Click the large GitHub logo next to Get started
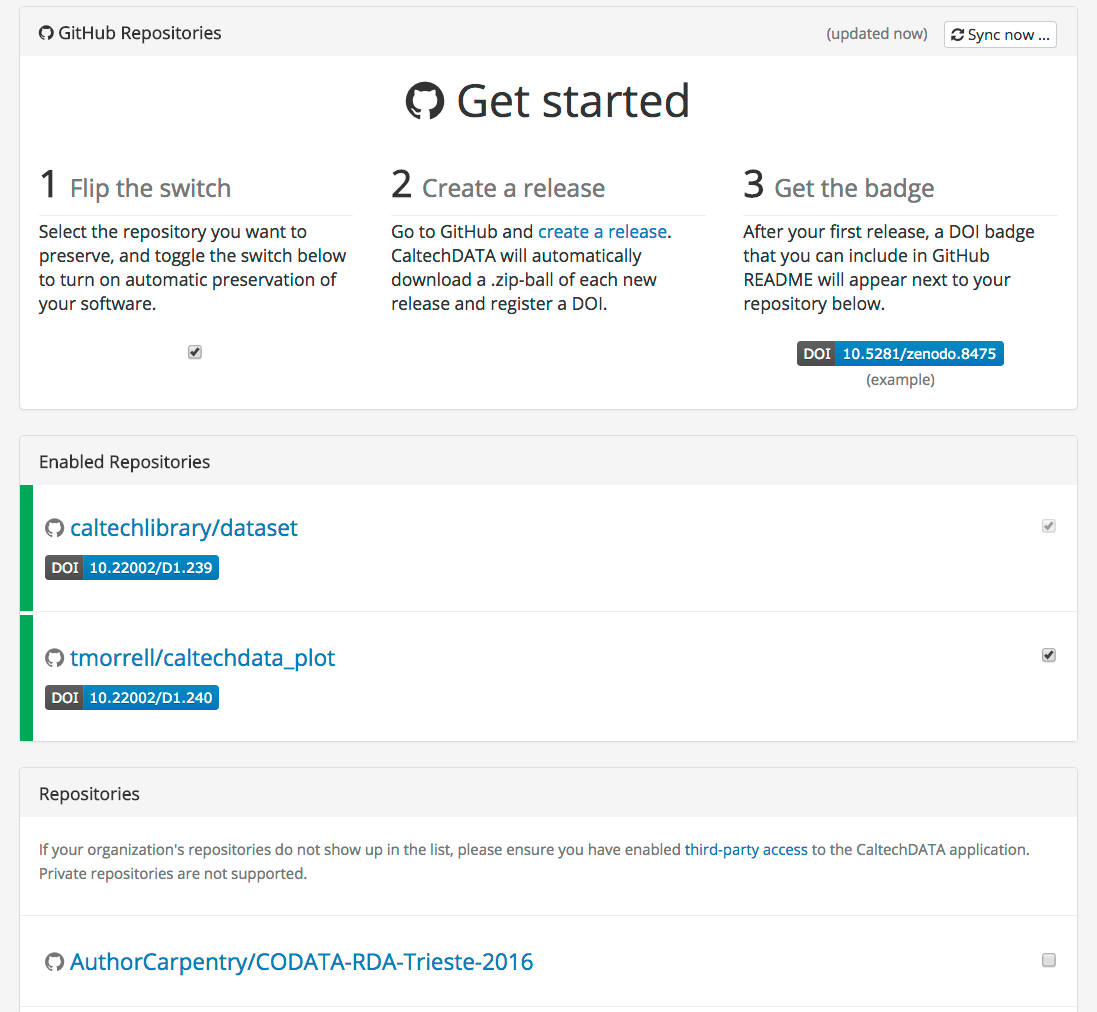The width and height of the screenshot is (1097, 1012). [425, 101]
